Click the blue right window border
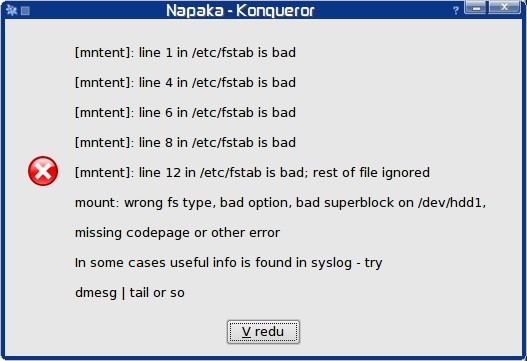Screen dimensions: 527x361 point(524,188)
